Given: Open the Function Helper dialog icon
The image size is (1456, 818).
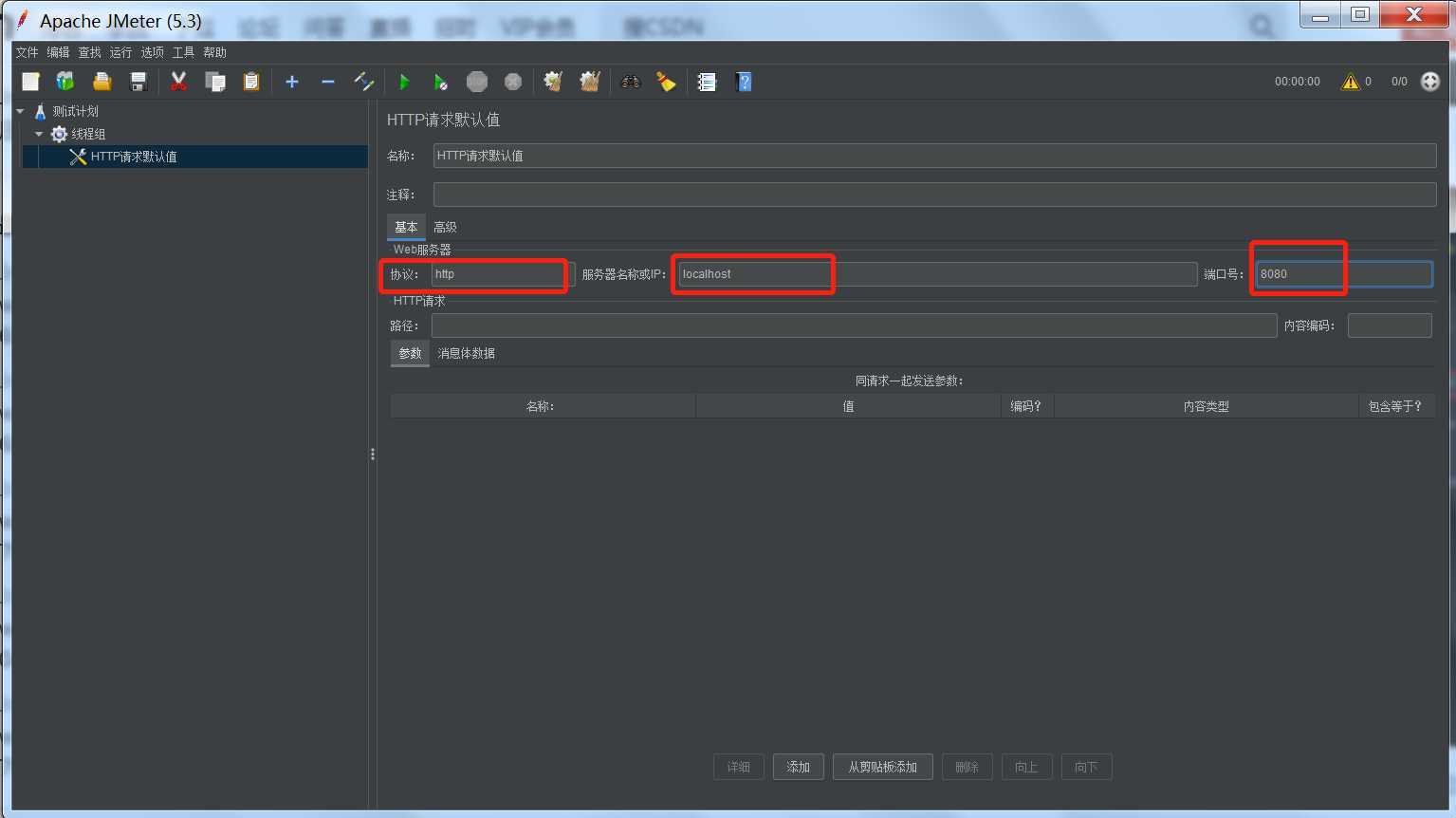Looking at the screenshot, I should coord(707,82).
